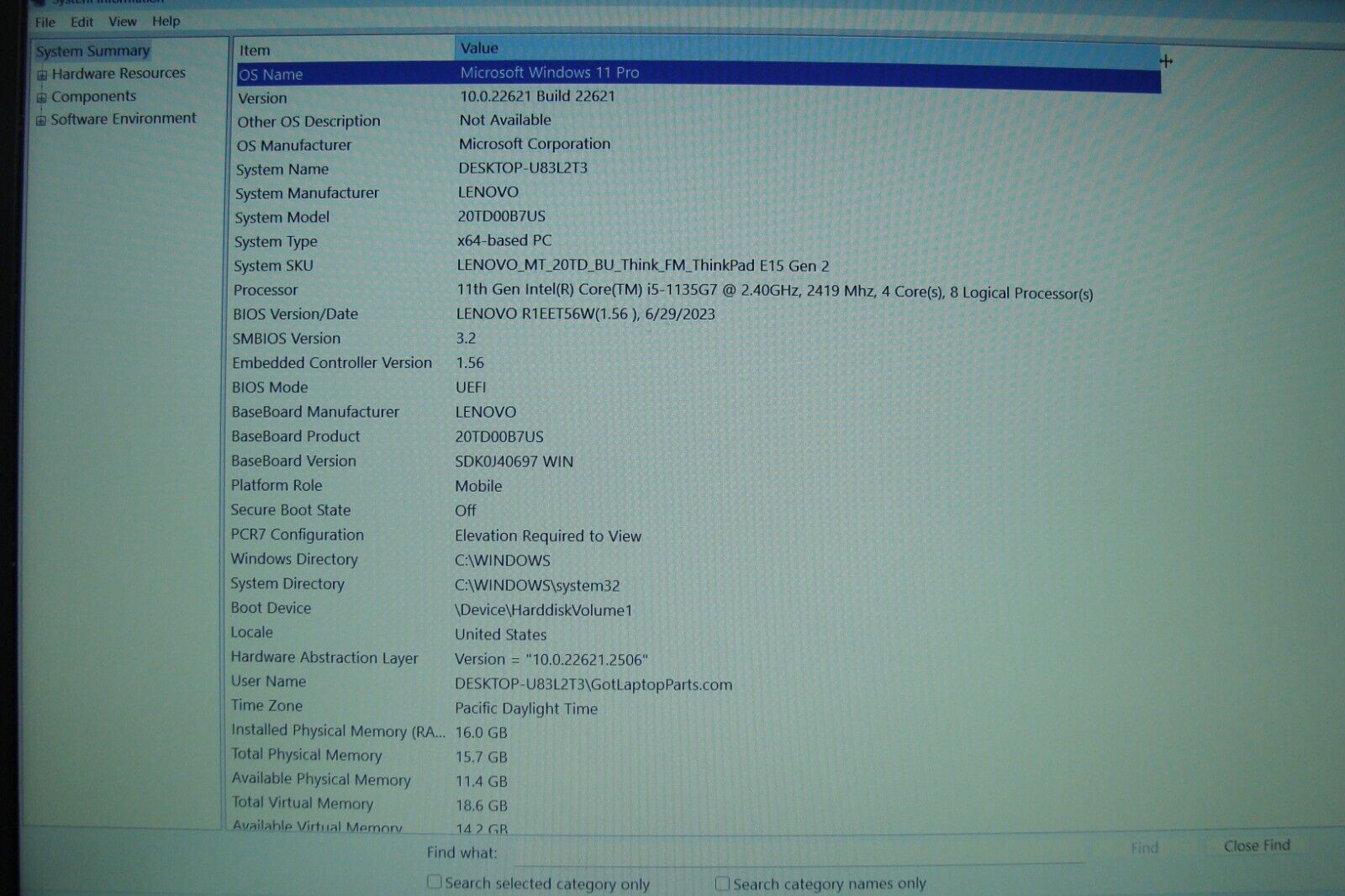Select the System Directory row
The image size is (1345, 896).
coord(698,583)
